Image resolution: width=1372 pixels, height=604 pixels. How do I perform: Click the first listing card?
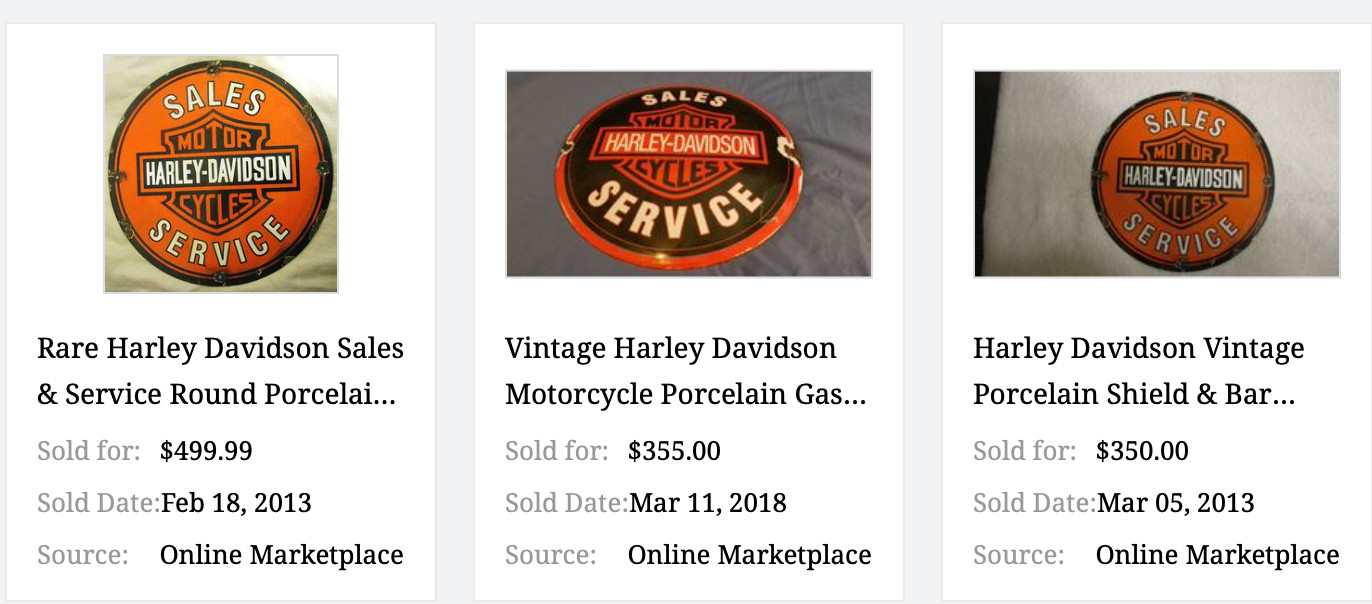click(x=221, y=300)
